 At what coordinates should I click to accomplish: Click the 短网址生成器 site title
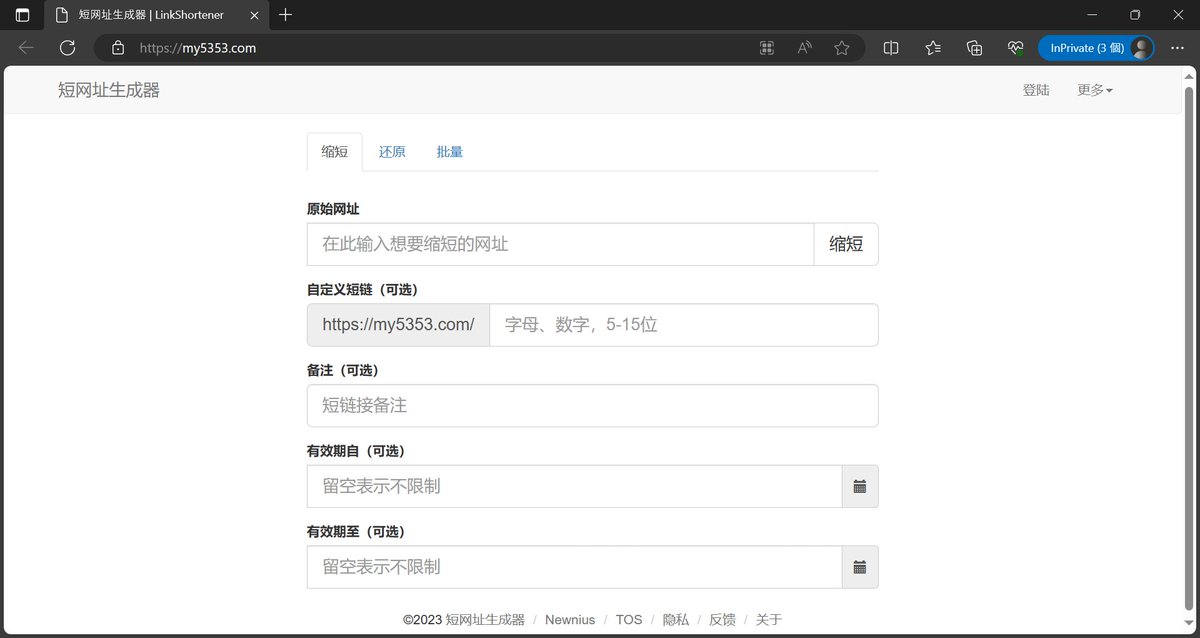tap(109, 90)
